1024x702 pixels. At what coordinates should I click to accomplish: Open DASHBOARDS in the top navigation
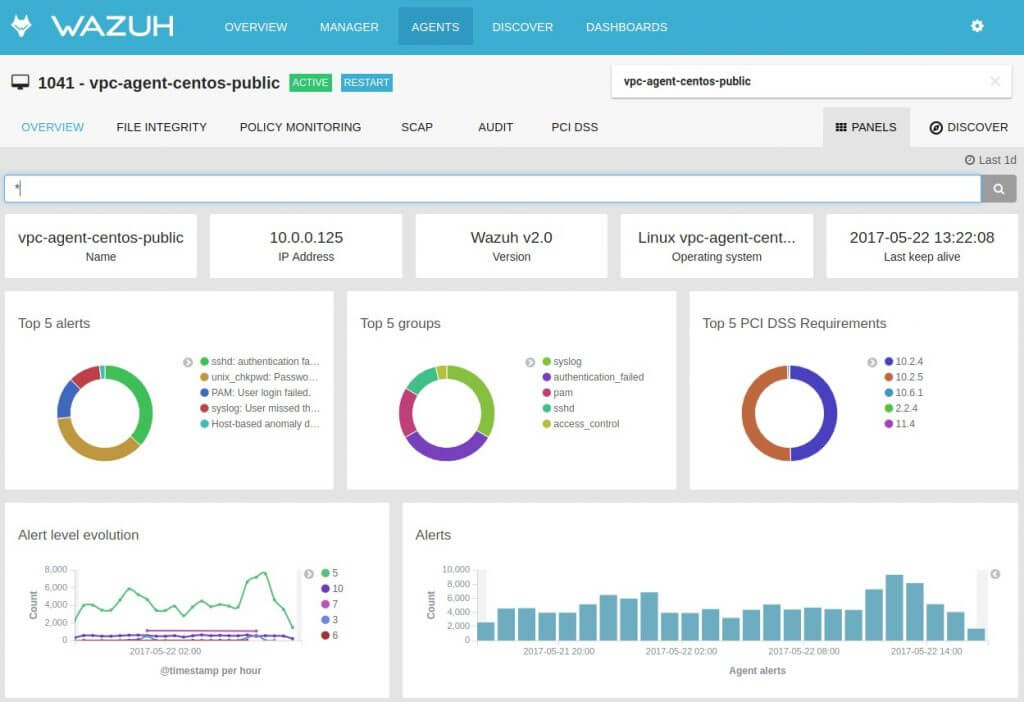[626, 27]
